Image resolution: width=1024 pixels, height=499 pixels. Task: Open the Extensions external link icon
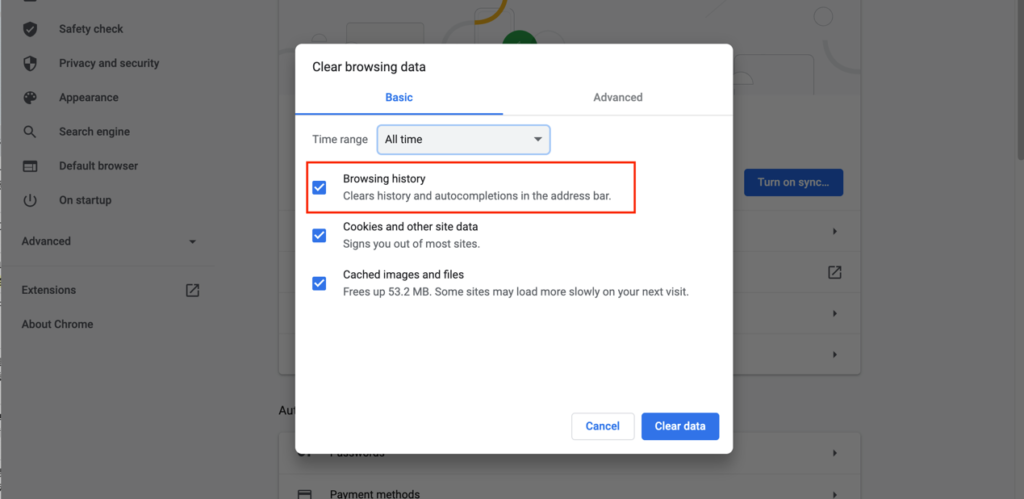click(193, 290)
